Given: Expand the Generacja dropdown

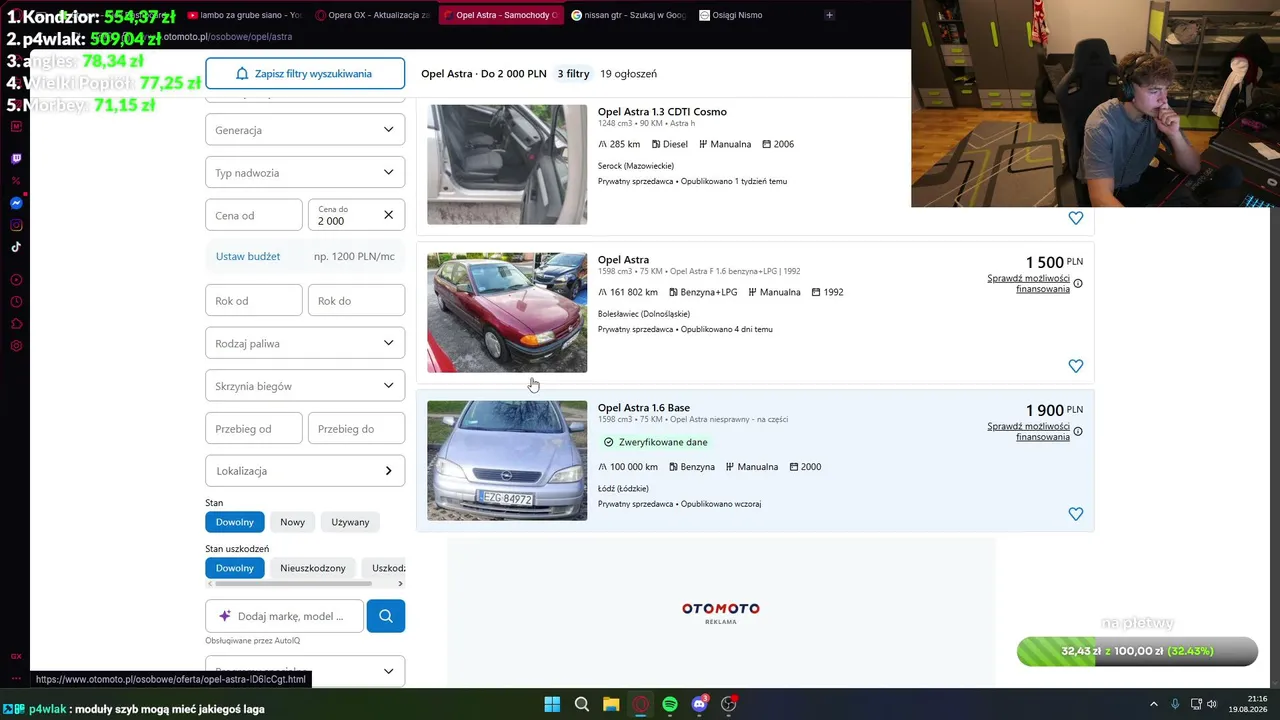Looking at the screenshot, I should click(305, 130).
